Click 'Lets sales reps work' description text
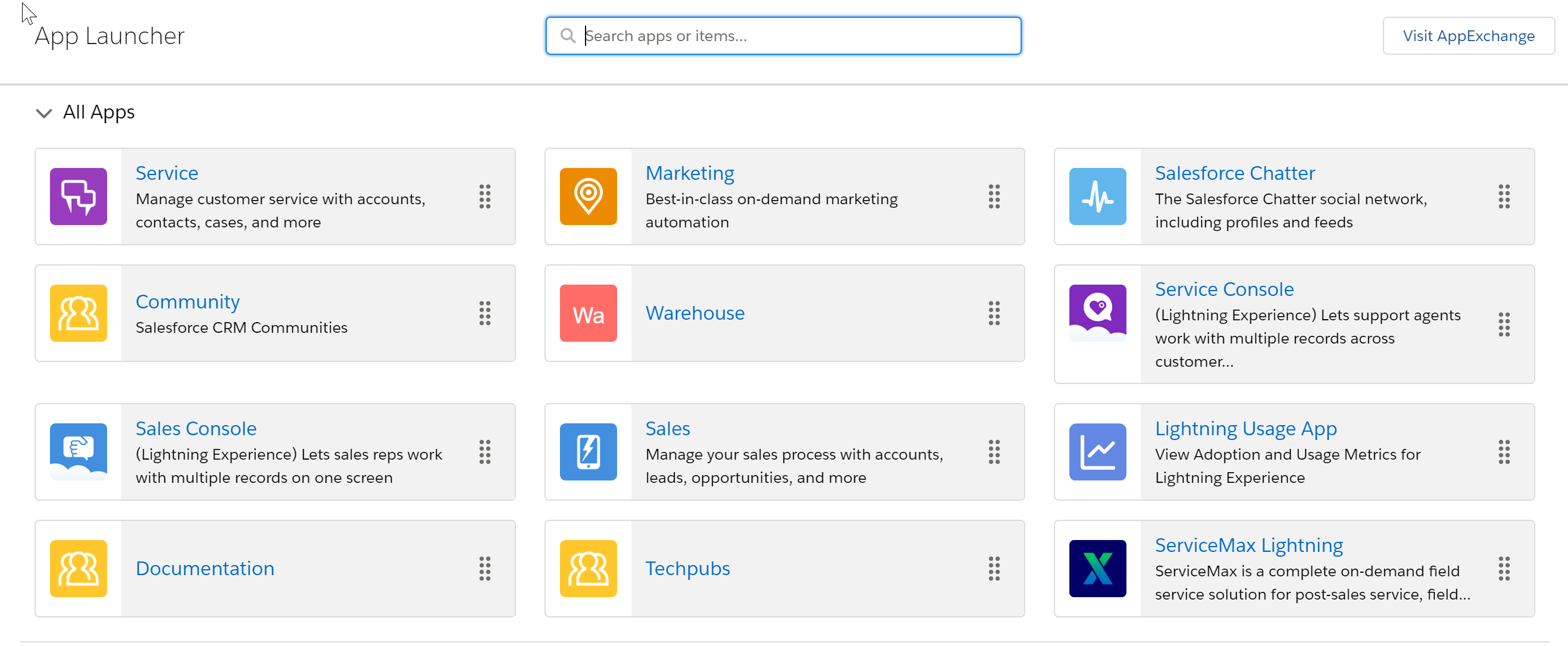 tap(289, 466)
